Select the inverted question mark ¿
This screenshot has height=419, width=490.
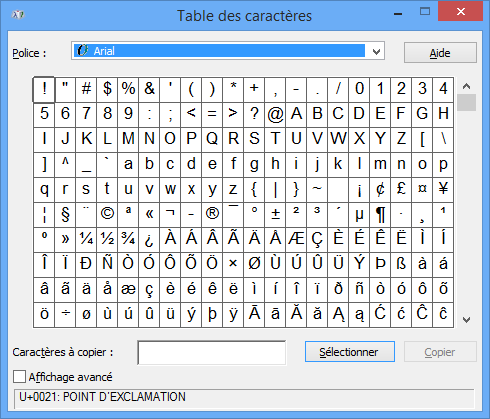149,240
